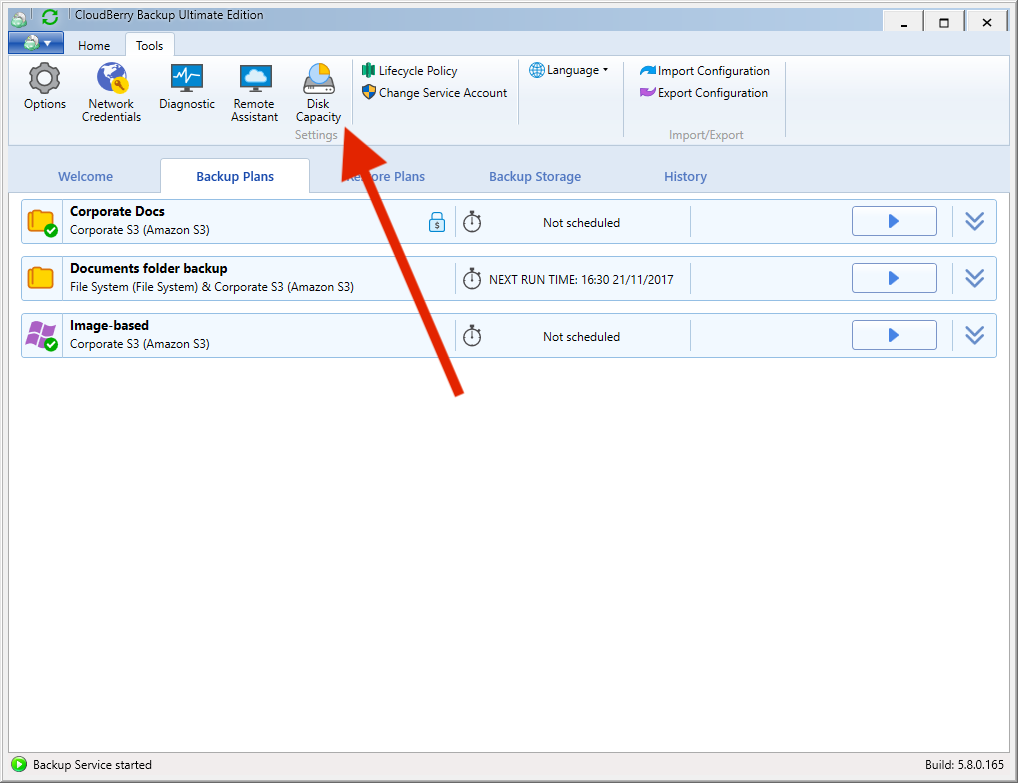Screen dimensions: 1018x783
Task: Close the CloudBerry Backup window
Action: tap(987, 22)
